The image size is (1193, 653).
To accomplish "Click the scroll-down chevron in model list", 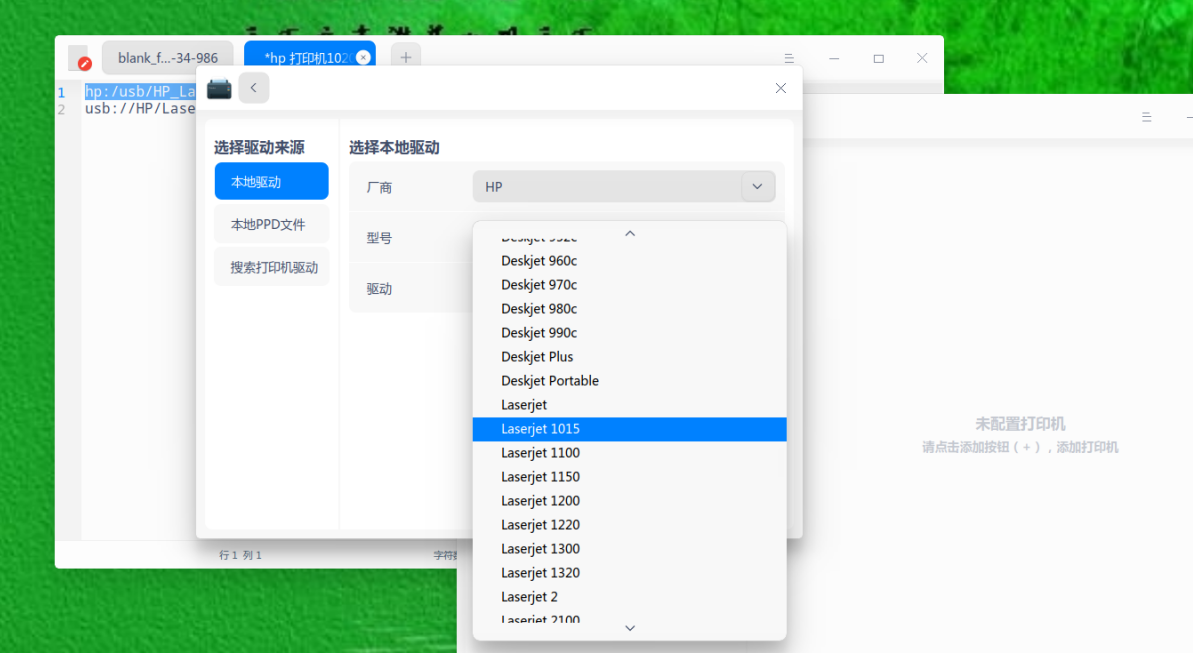I will coord(629,627).
